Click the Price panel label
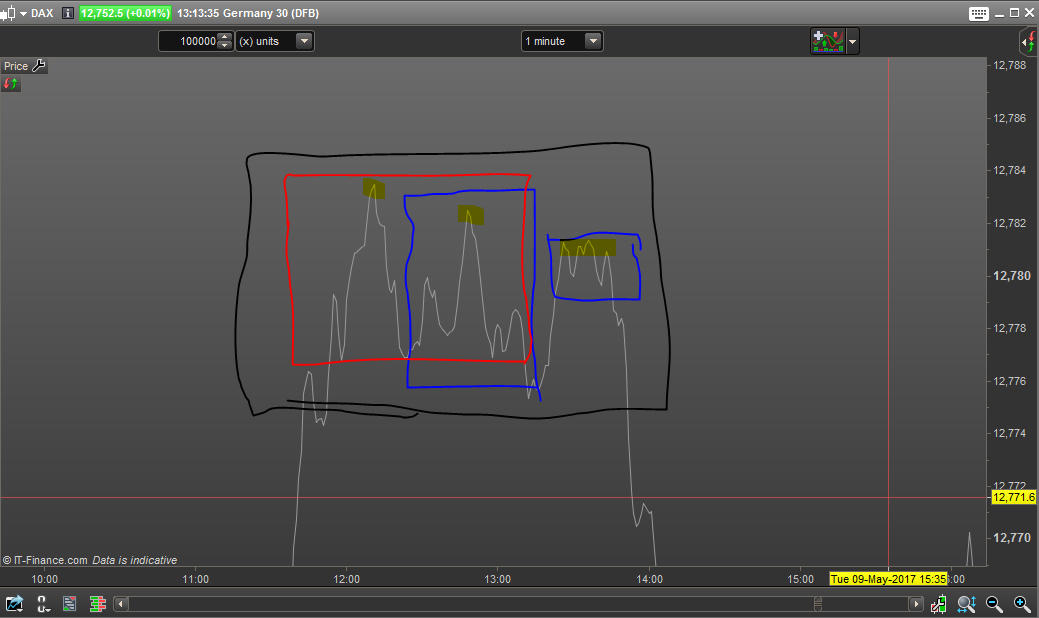The image size is (1039, 618). pos(16,66)
